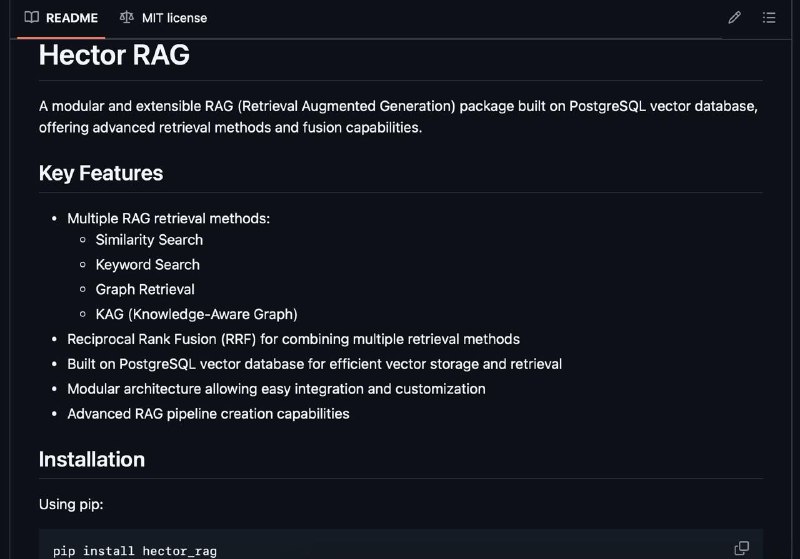
Task: Select the Keyword Search list item
Action: 147,265
